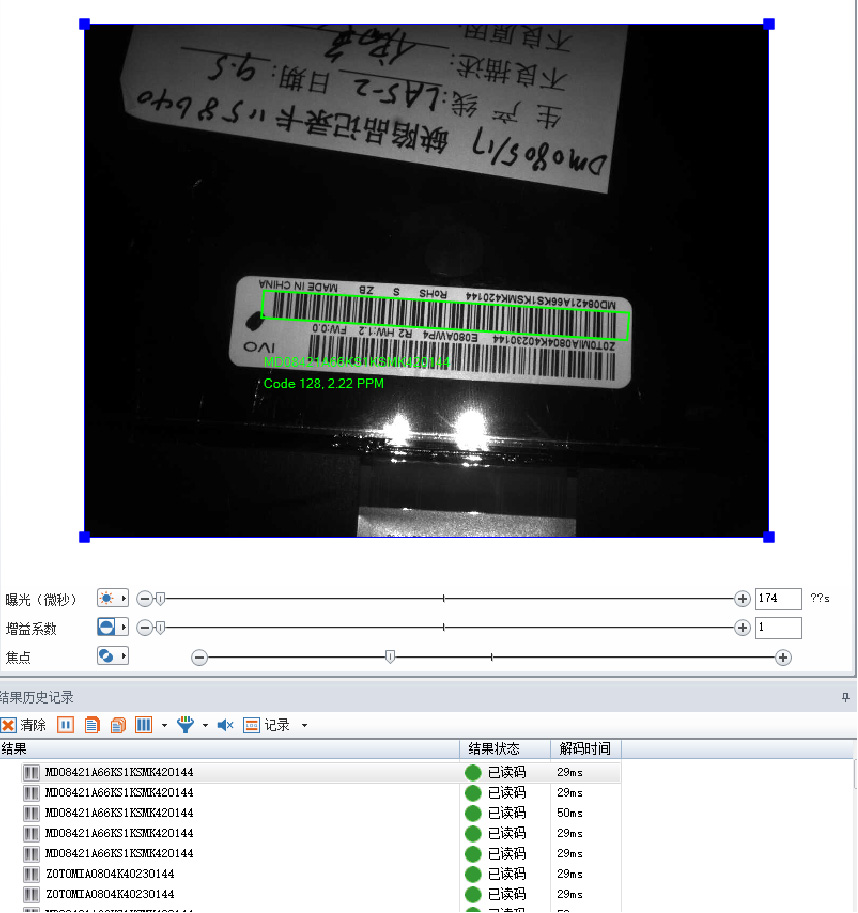Click the 记录 log button

click(267, 725)
